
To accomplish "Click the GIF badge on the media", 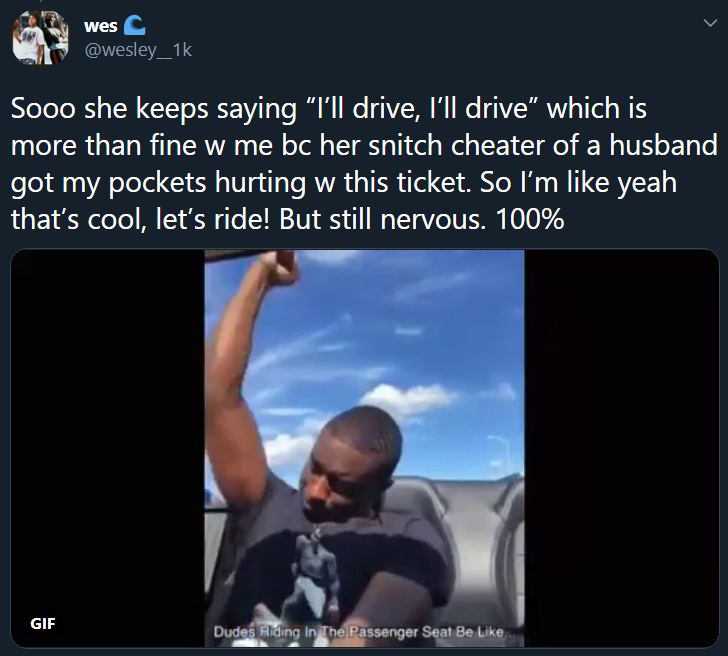I will tap(43, 623).
